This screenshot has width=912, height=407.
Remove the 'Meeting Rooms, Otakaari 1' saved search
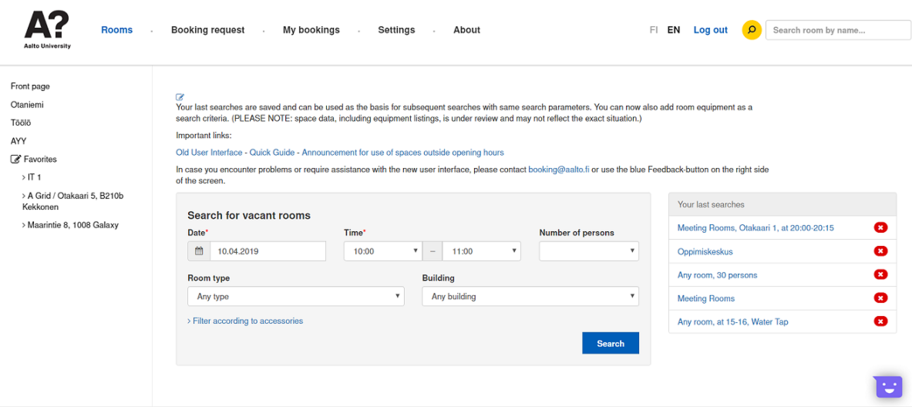tap(880, 228)
